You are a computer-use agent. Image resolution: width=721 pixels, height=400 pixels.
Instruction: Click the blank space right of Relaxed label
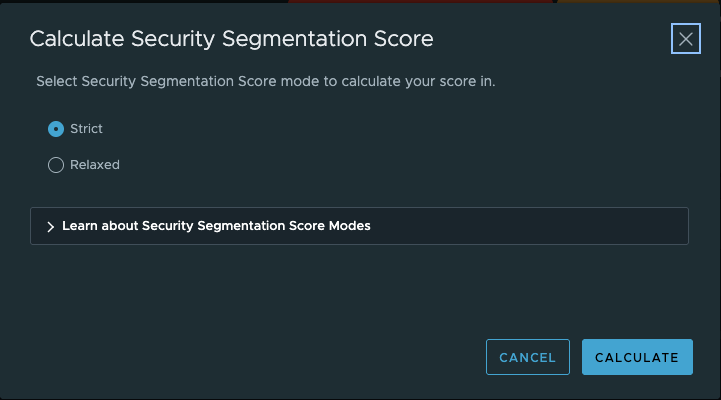[x=300, y=165]
